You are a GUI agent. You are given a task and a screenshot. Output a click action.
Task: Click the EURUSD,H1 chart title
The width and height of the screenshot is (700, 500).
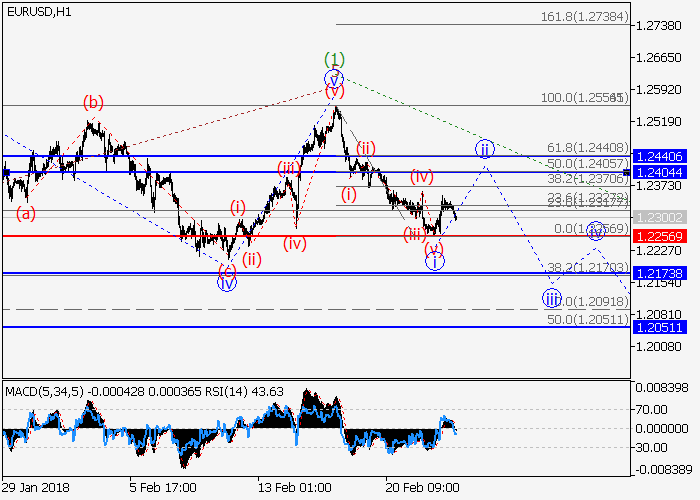pos(39,12)
